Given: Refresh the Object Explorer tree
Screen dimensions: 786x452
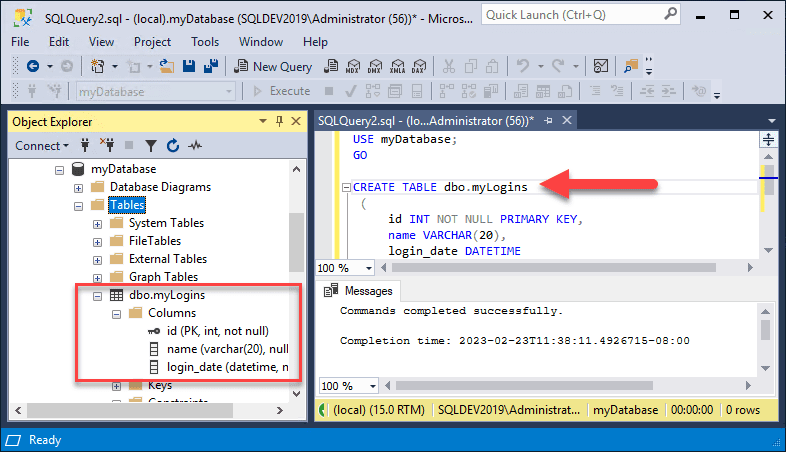Looking at the screenshot, I should tap(173, 145).
